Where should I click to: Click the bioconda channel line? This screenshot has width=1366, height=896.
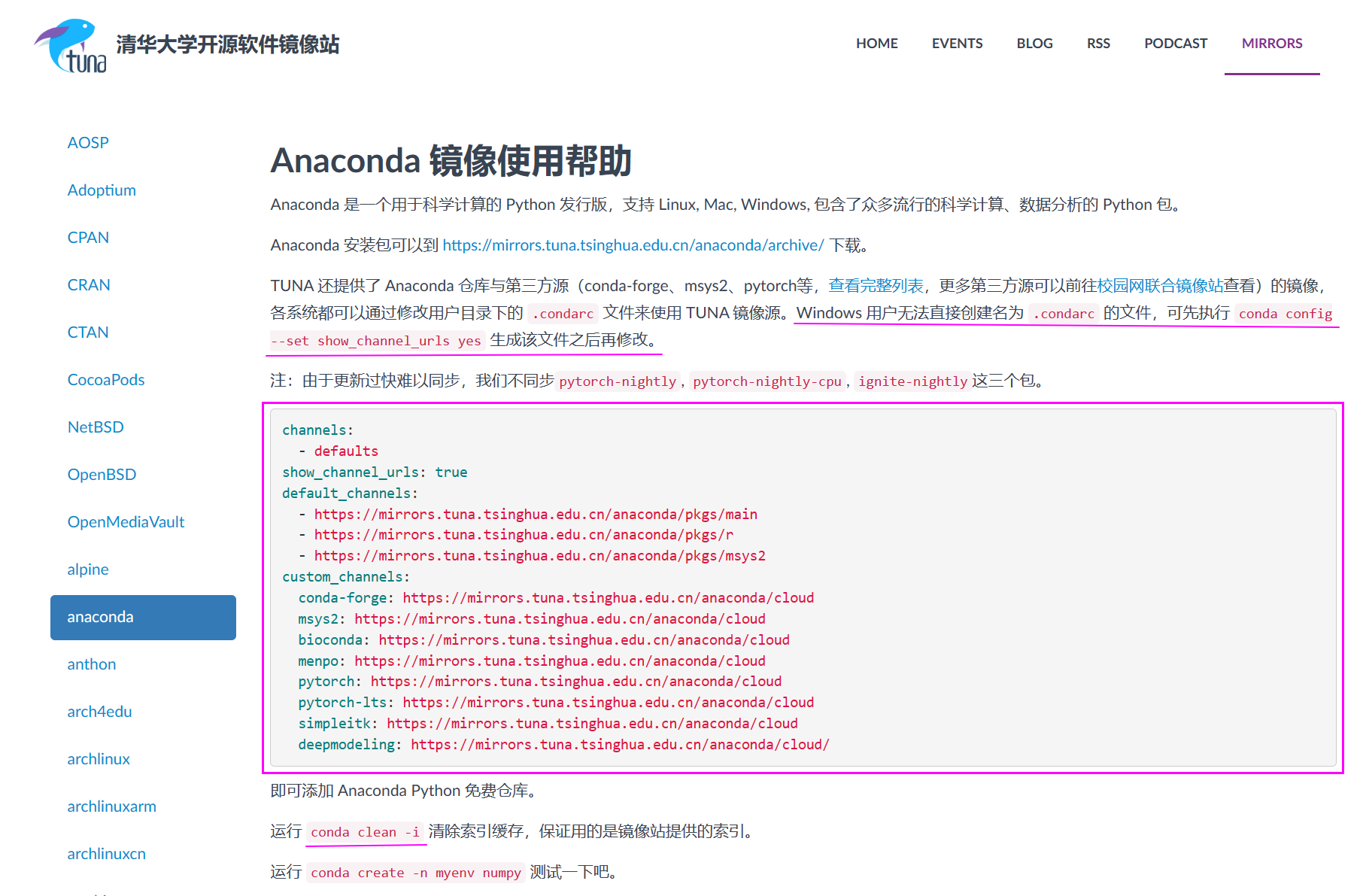(544, 640)
